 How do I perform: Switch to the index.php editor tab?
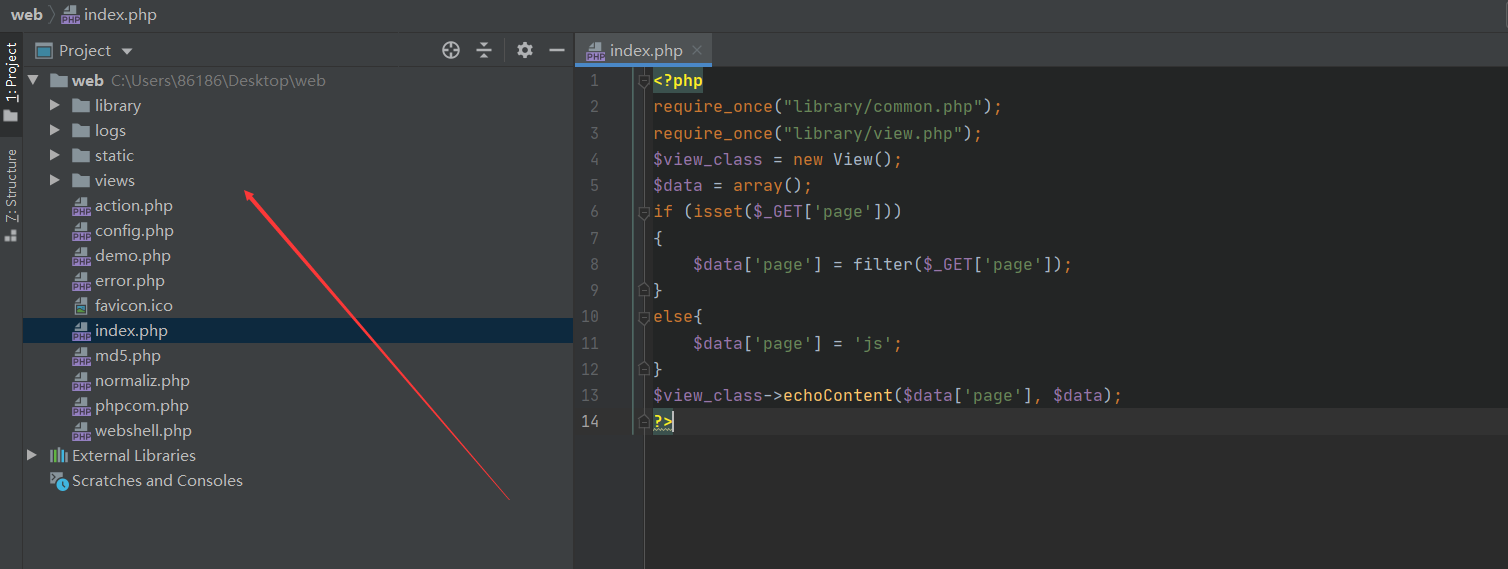pyautogui.click(x=645, y=50)
